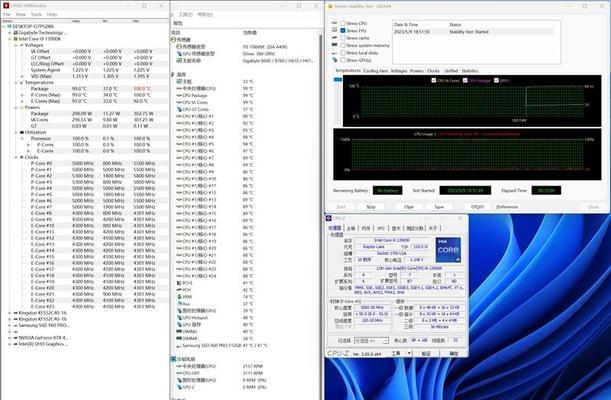Switch to the Cooling Fans tab
Image resolution: width=611 pixels, height=400 pixels.
pyautogui.click(x=376, y=71)
